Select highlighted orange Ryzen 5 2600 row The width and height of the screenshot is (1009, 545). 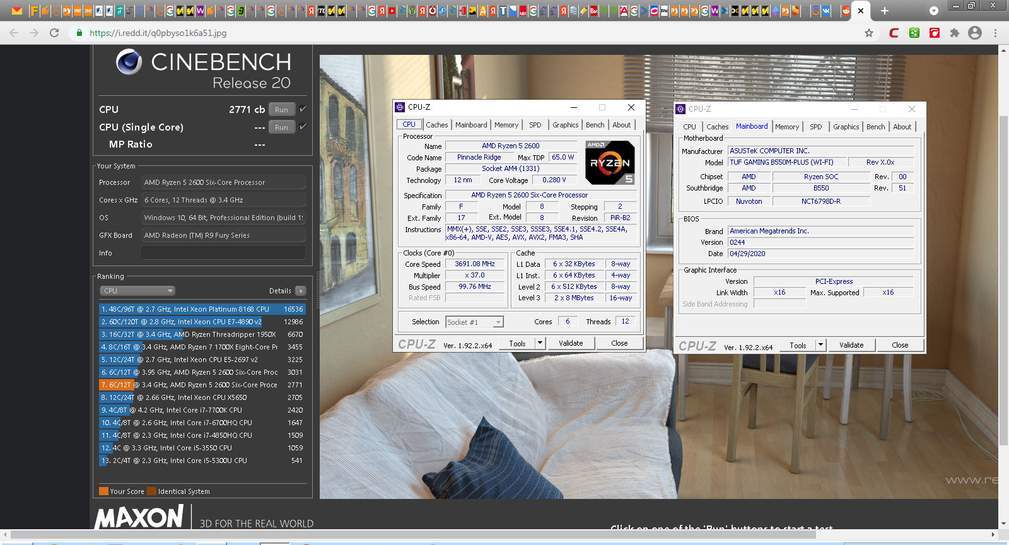(x=202, y=385)
